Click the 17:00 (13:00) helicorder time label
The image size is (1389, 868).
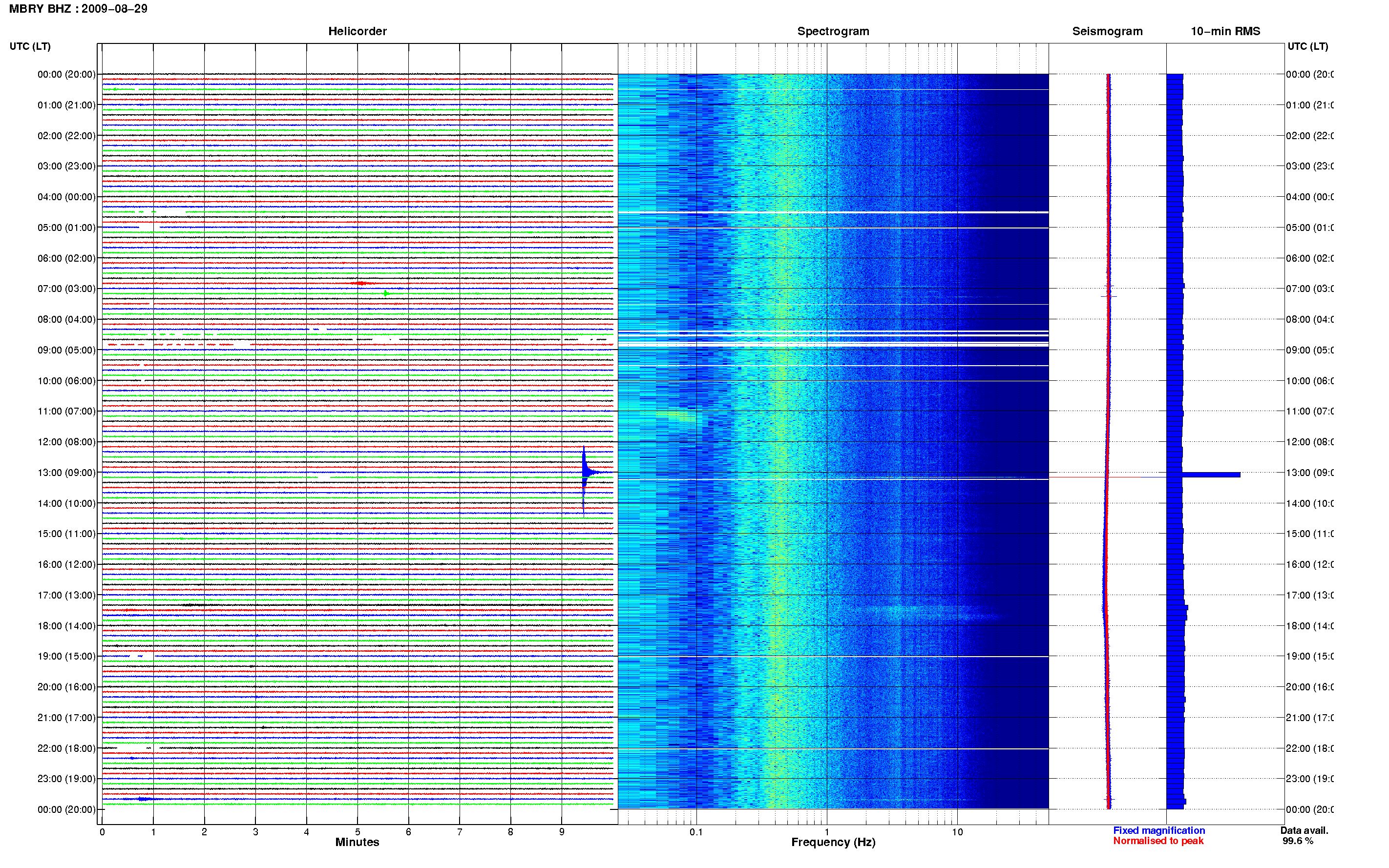coord(66,595)
